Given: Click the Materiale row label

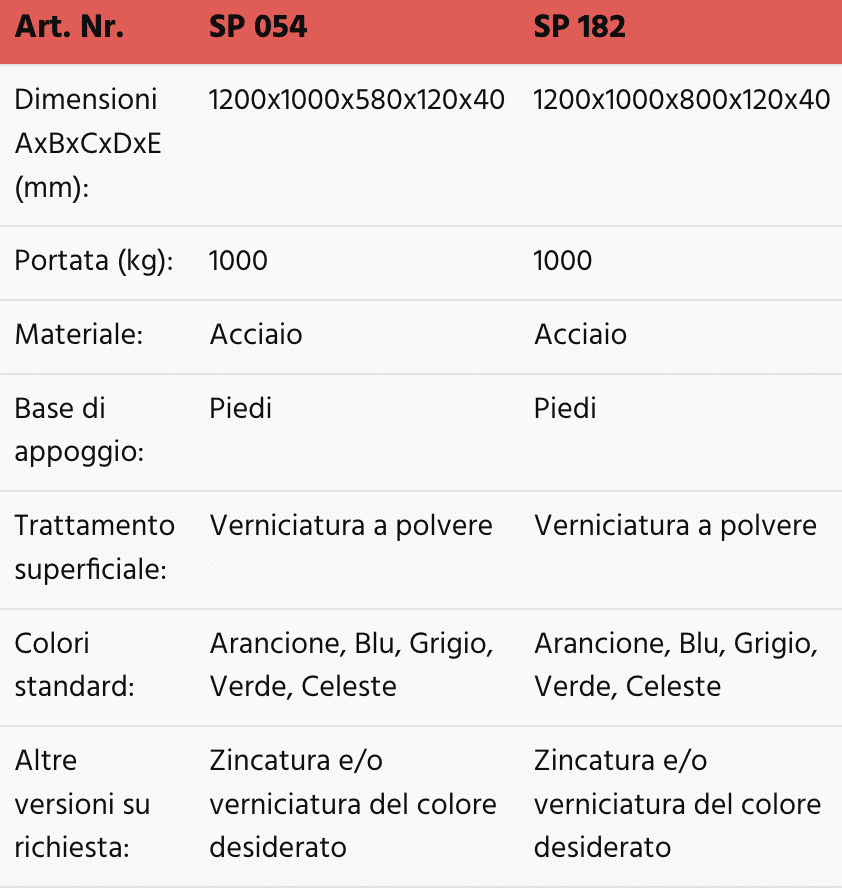Looking at the screenshot, I should 78,334.
